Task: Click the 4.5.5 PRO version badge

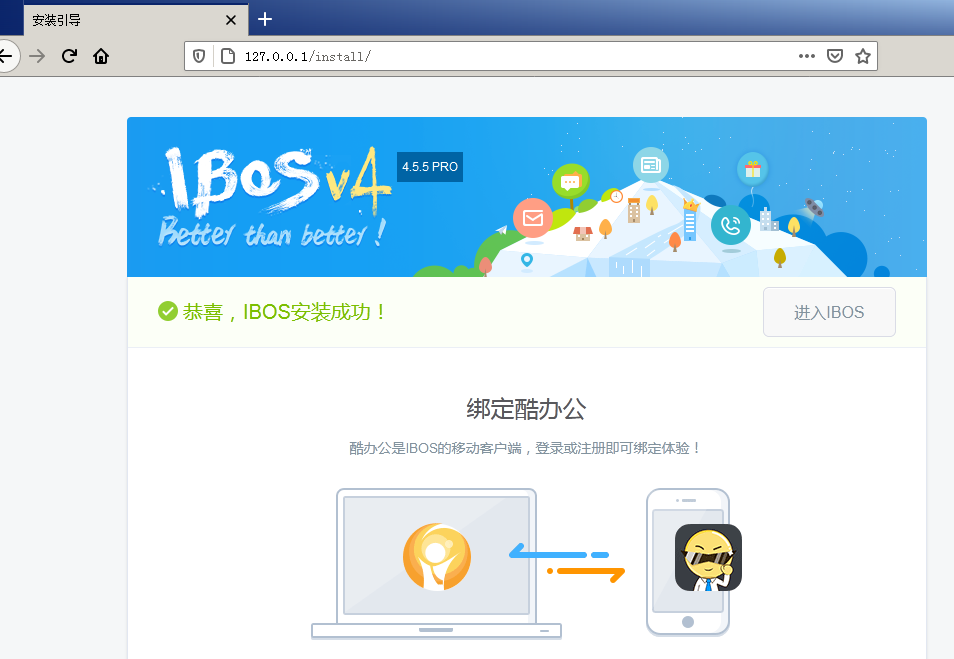Action: 430,167
